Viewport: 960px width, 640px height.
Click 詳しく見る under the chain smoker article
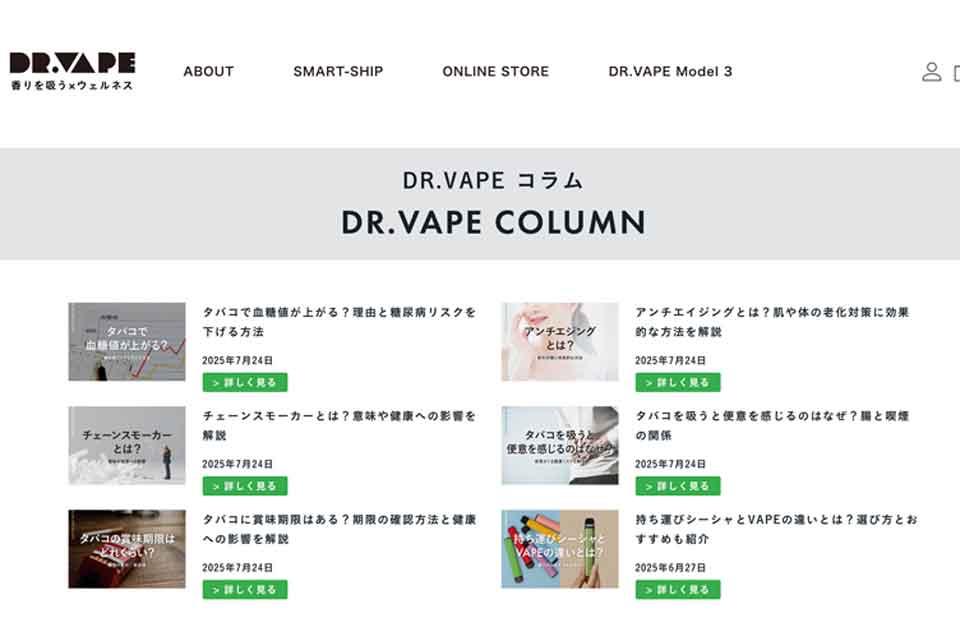(245, 486)
